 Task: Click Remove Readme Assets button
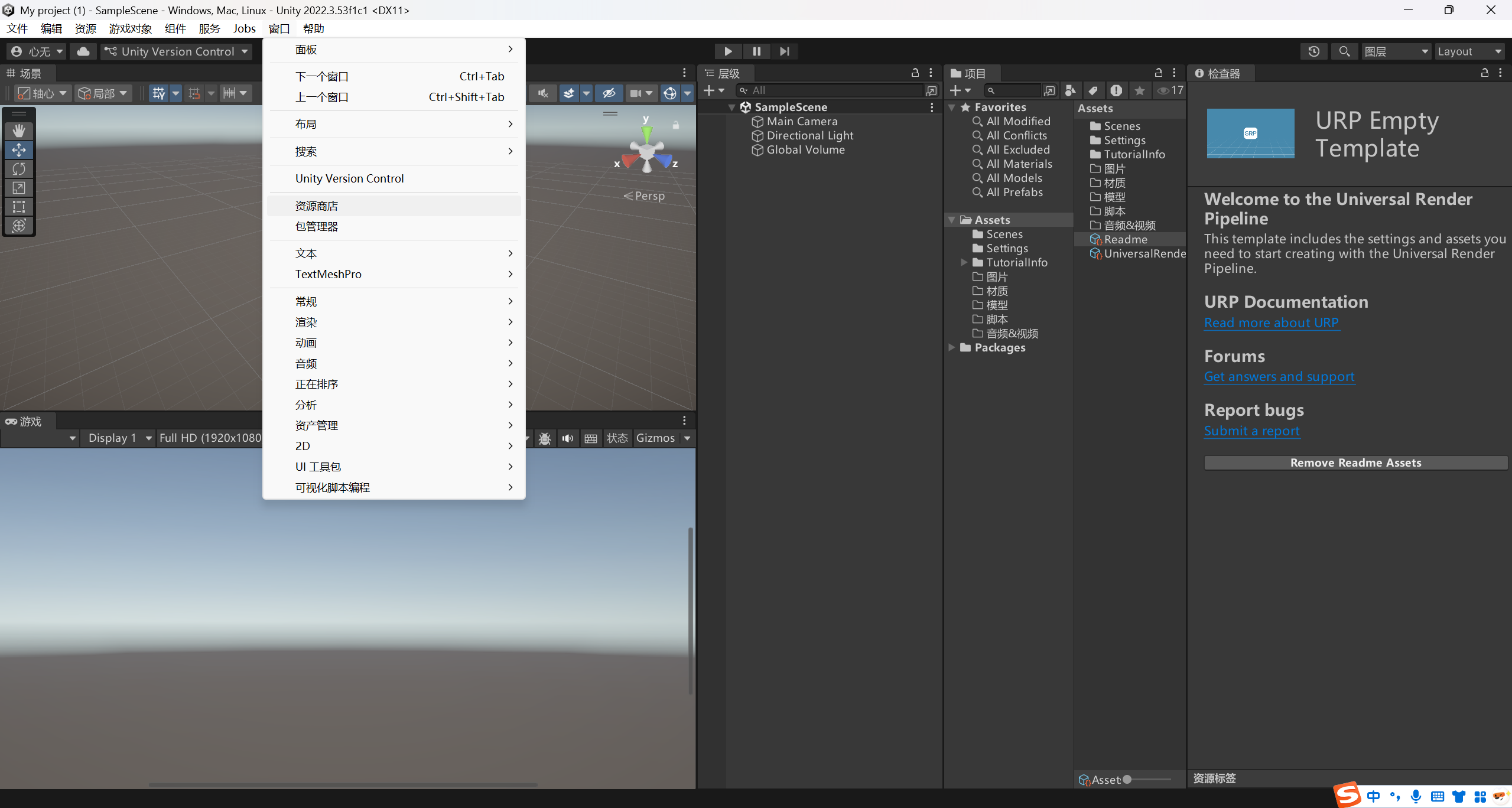pos(1355,462)
